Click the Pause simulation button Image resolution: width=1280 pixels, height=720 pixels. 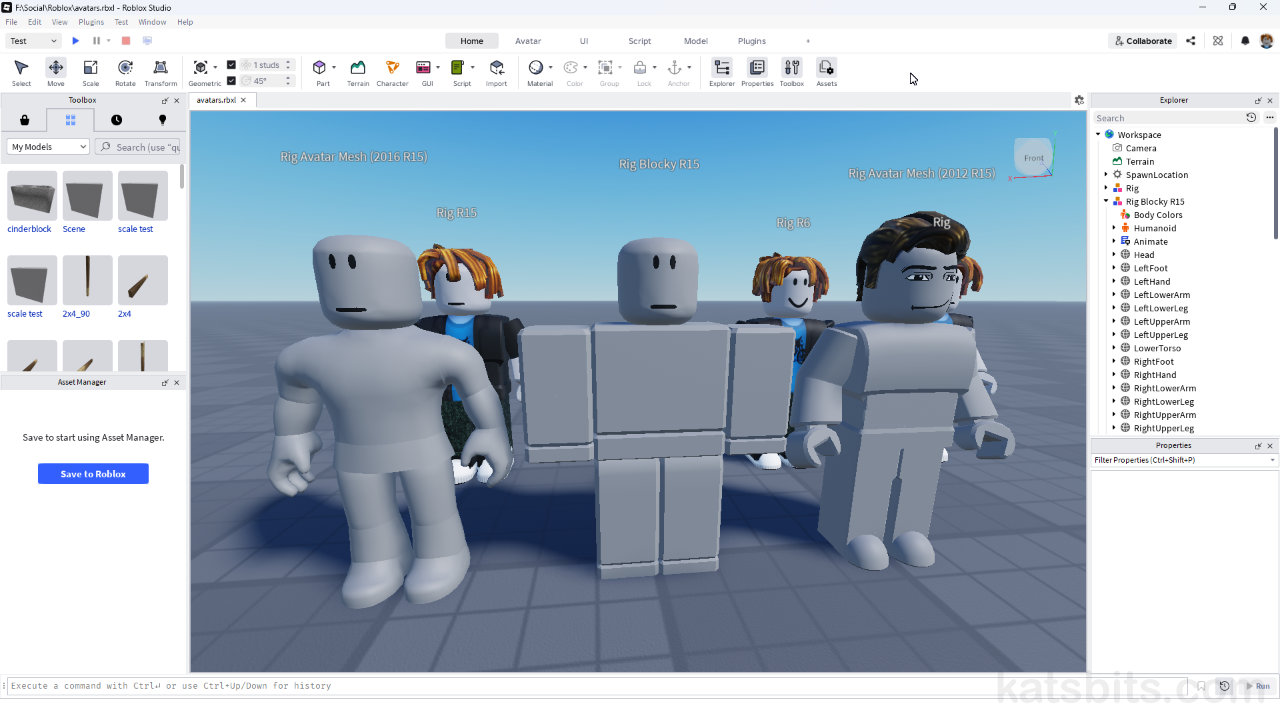click(x=96, y=41)
